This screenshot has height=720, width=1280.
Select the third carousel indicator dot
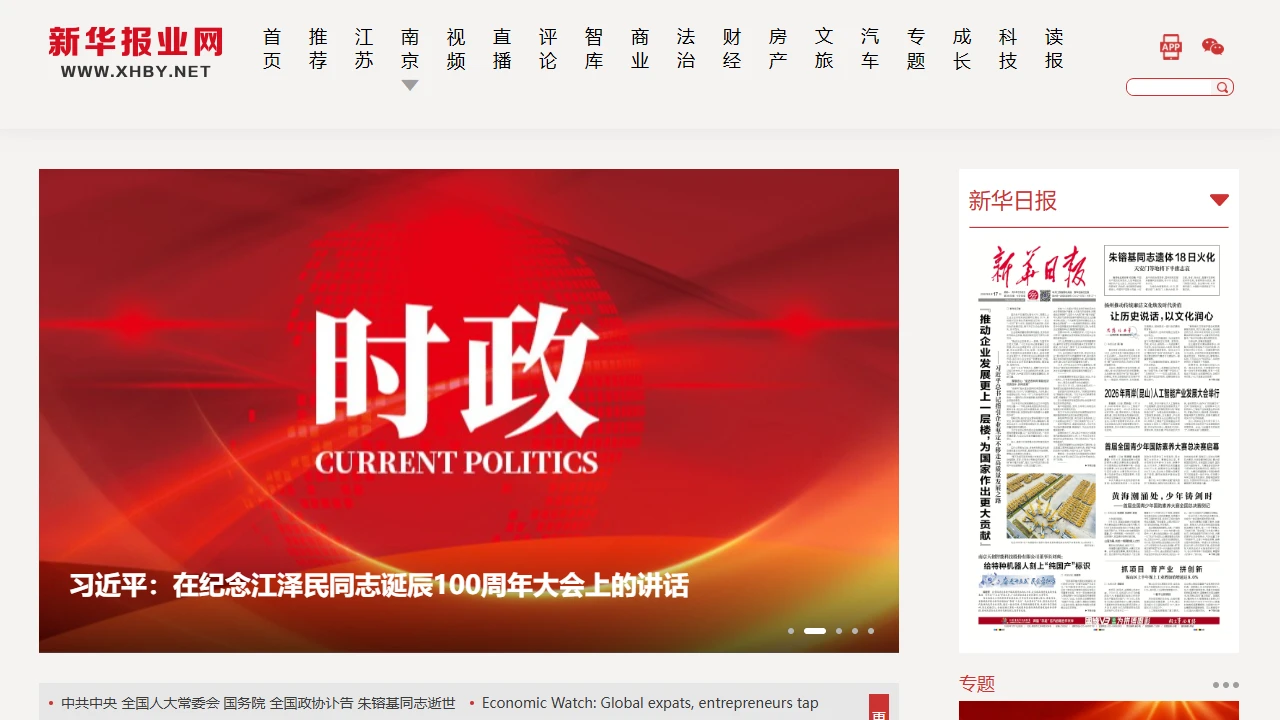coord(839,631)
